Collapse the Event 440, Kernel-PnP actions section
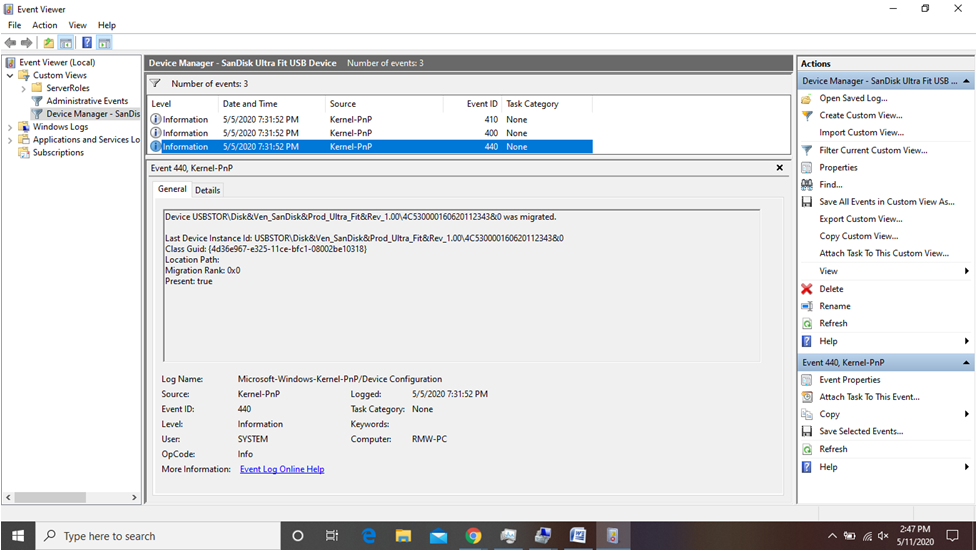 point(966,363)
